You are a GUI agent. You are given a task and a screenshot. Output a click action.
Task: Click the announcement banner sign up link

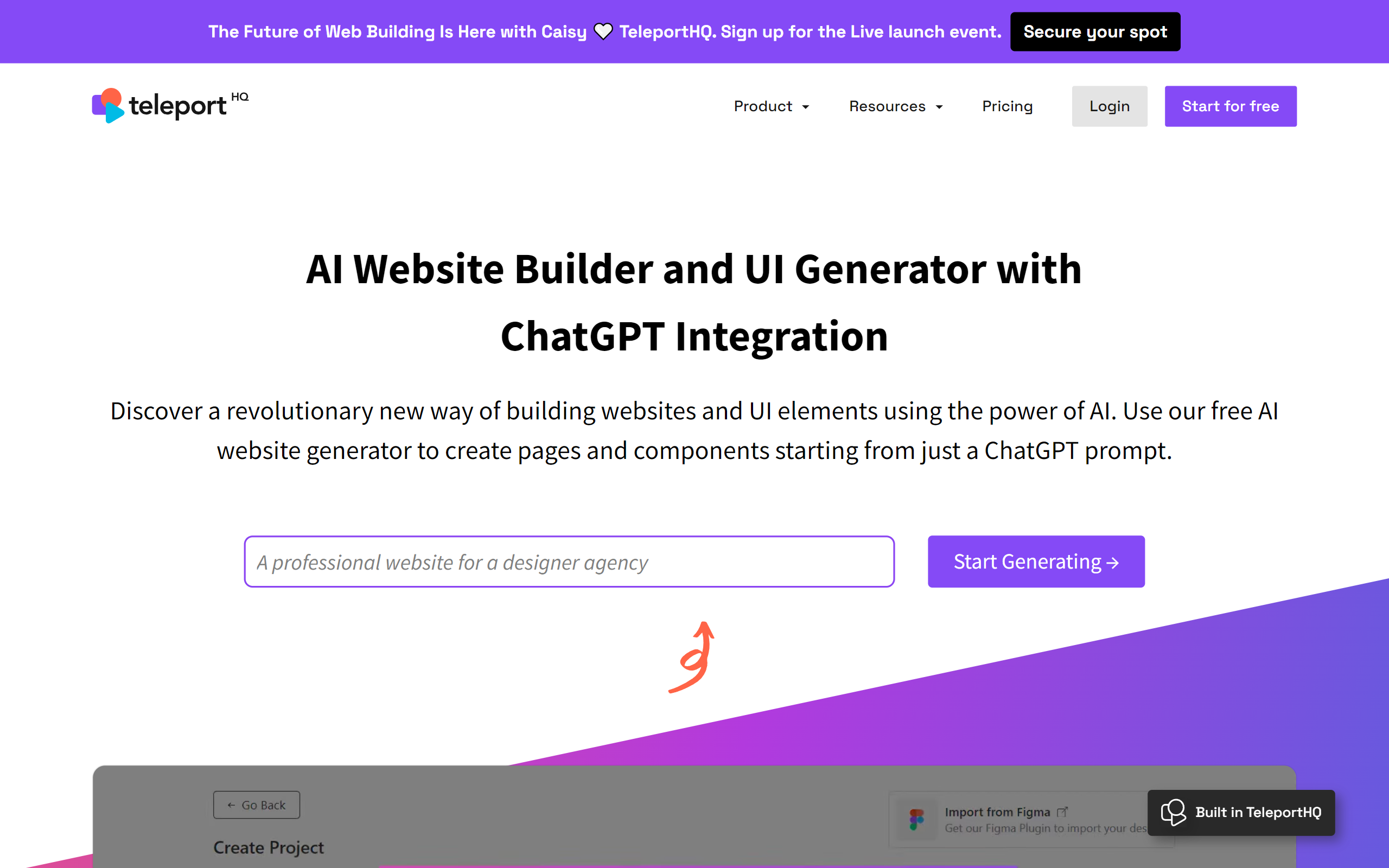point(1094,31)
